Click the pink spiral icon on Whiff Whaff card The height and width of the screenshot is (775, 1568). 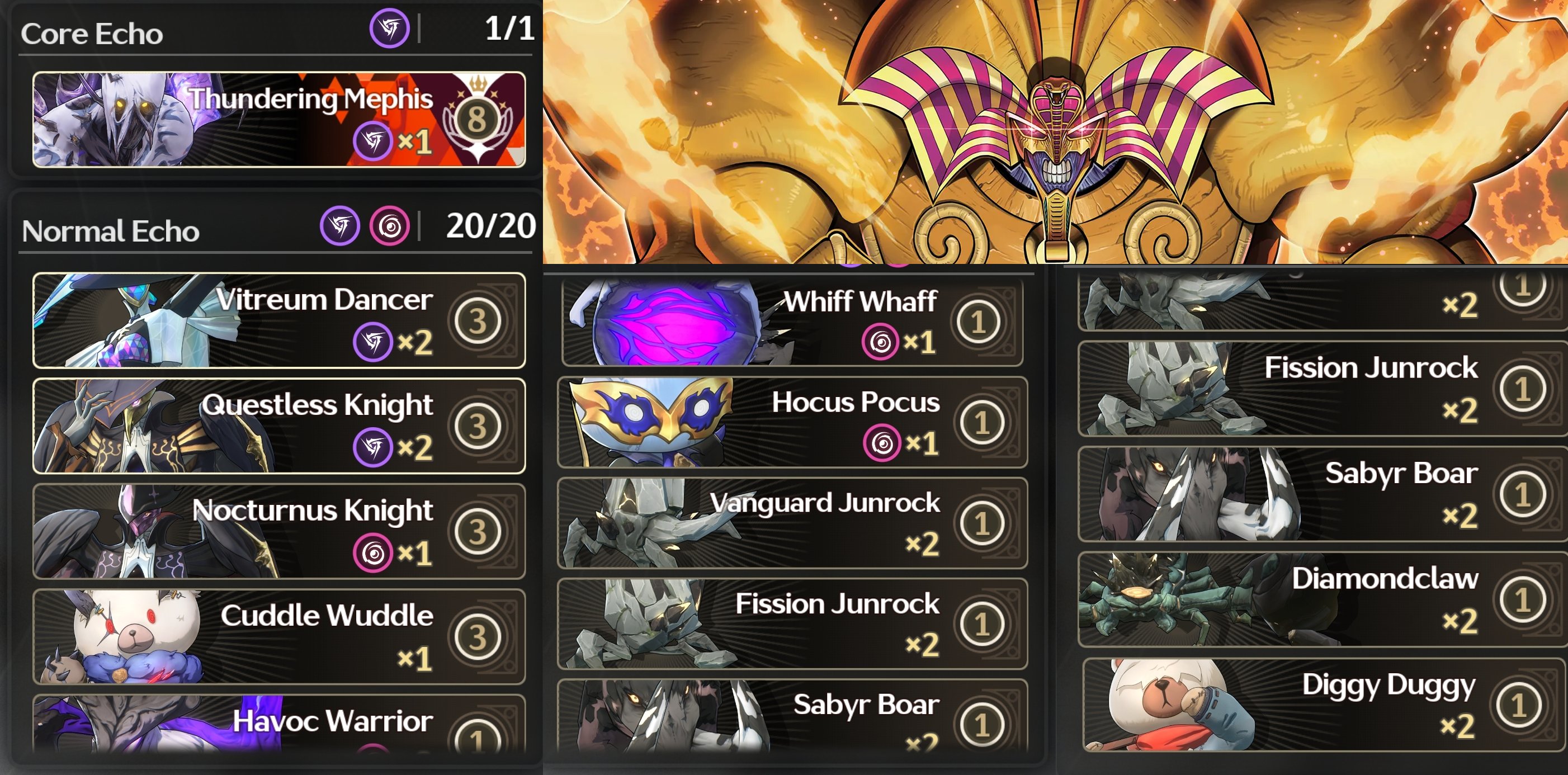tap(880, 342)
